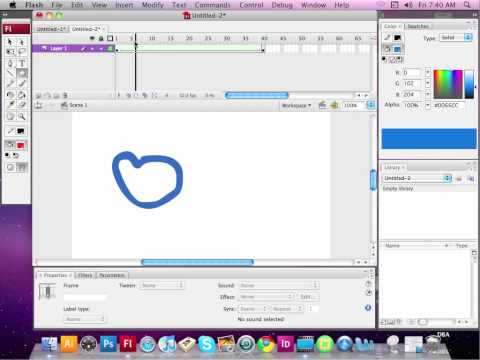Open the Commands menu

(x=213, y=5)
